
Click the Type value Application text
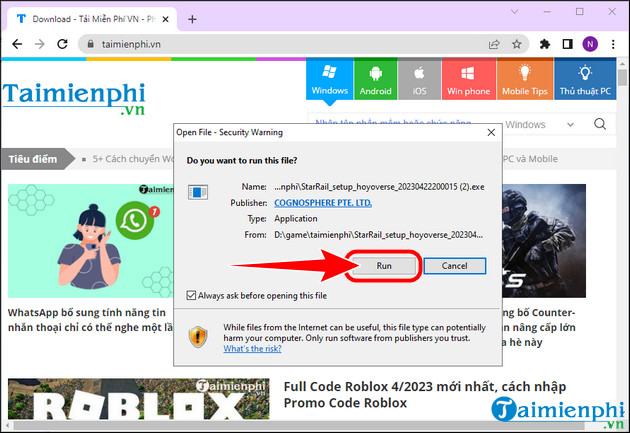point(296,219)
